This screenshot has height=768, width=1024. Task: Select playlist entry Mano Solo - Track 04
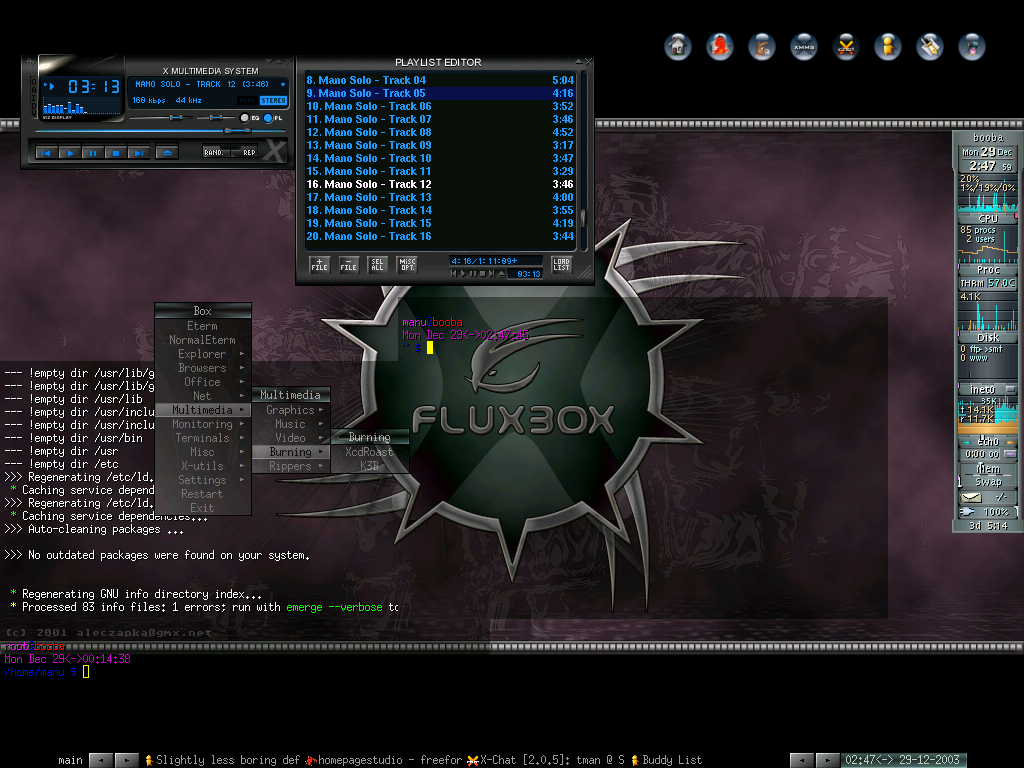click(x=440, y=80)
